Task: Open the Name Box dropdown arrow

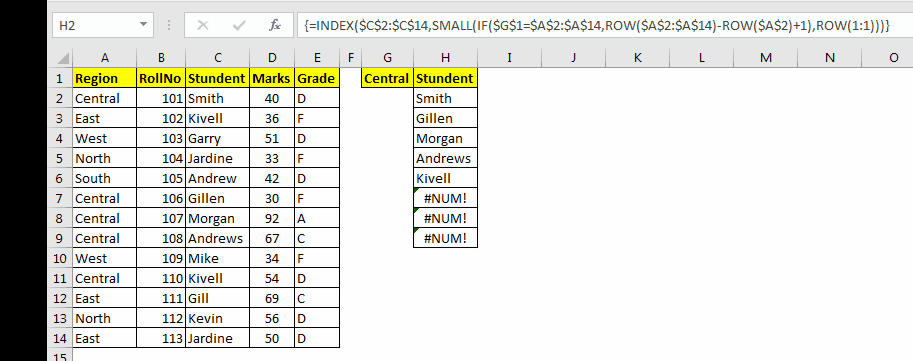Action: pos(143,26)
